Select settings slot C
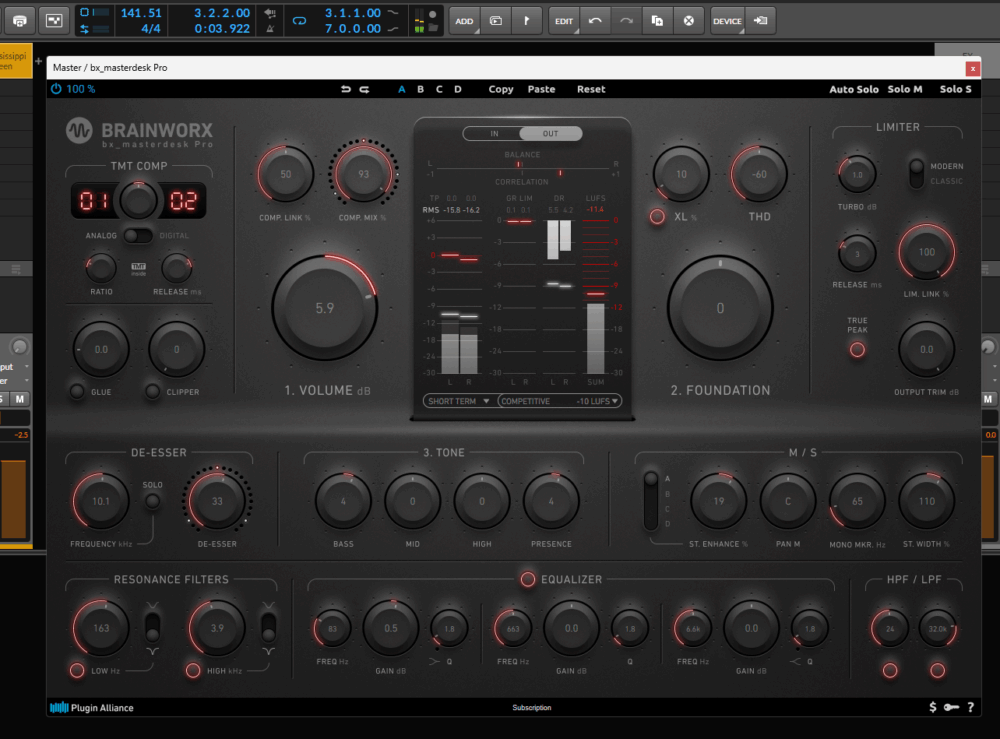The height and width of the screenshot is (739, 1000). pos(439,89)
